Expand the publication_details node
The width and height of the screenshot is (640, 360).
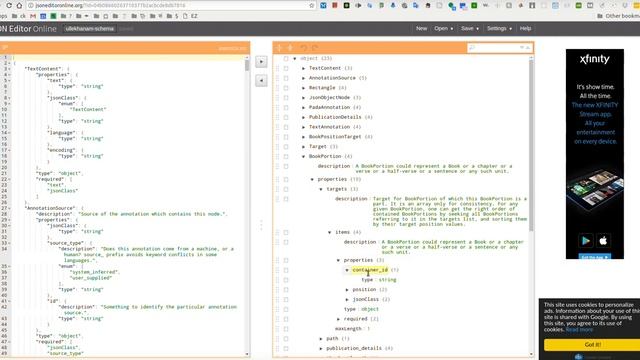321,348
